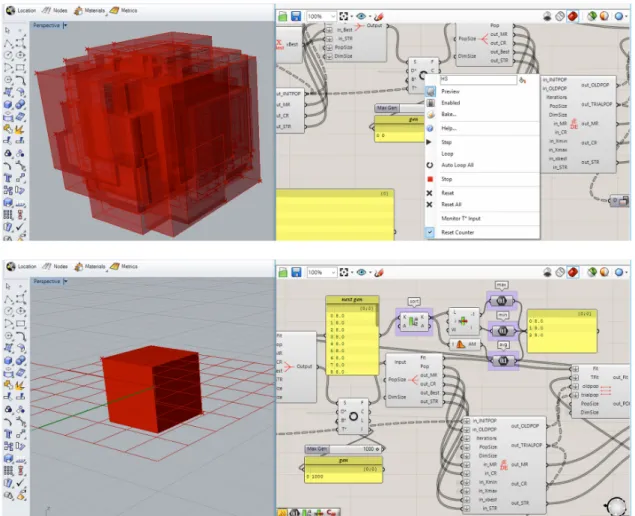Uncheck the Reset Counter option
The height and width of the screenshot is (516, 635).
457,232
